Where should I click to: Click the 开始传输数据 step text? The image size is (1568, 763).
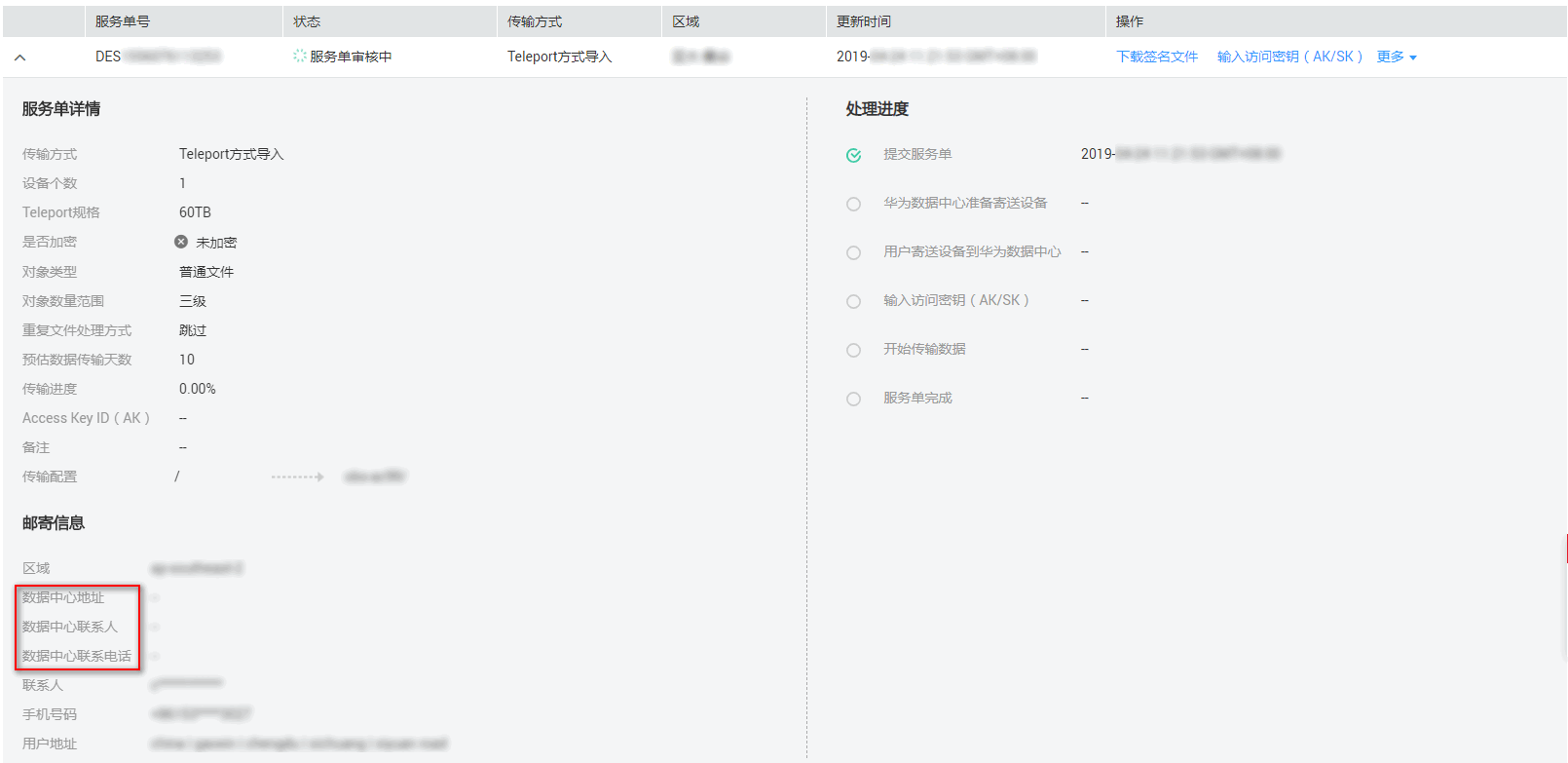[924, 349]
